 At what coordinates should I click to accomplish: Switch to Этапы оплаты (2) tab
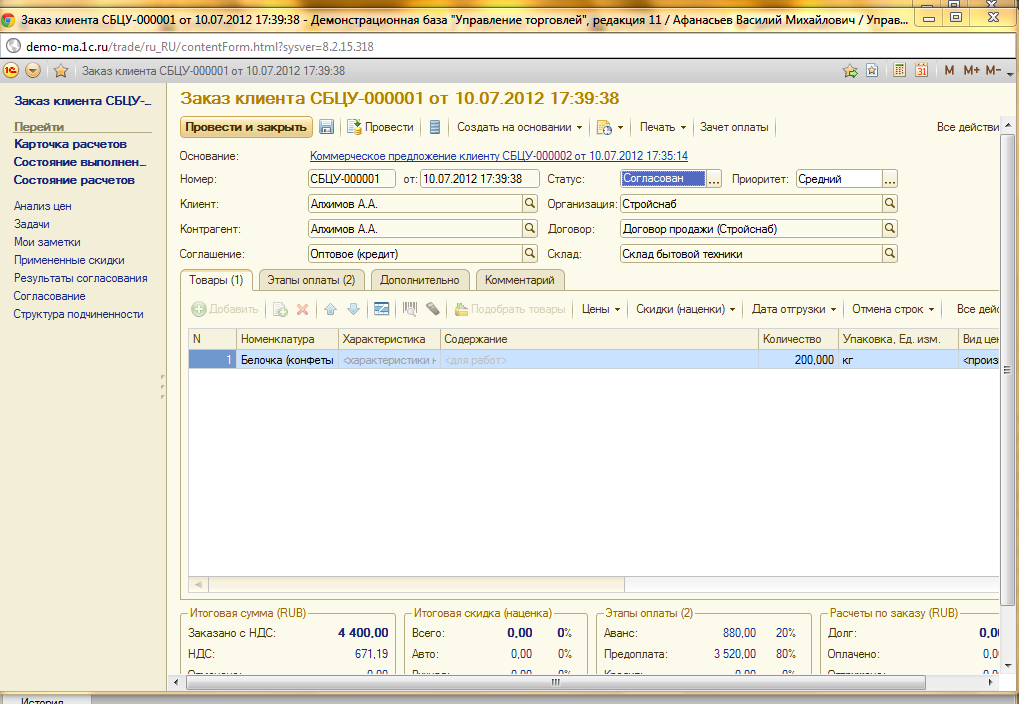[x=311, y=280]
